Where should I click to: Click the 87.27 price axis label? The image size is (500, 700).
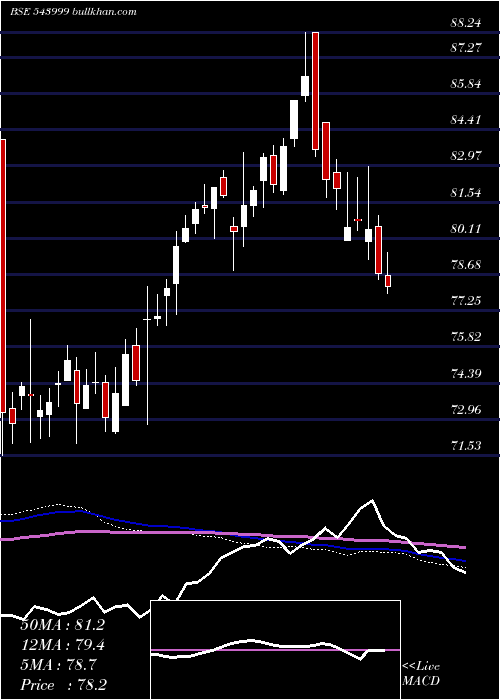pyautogui.click(x=466, y=47)
